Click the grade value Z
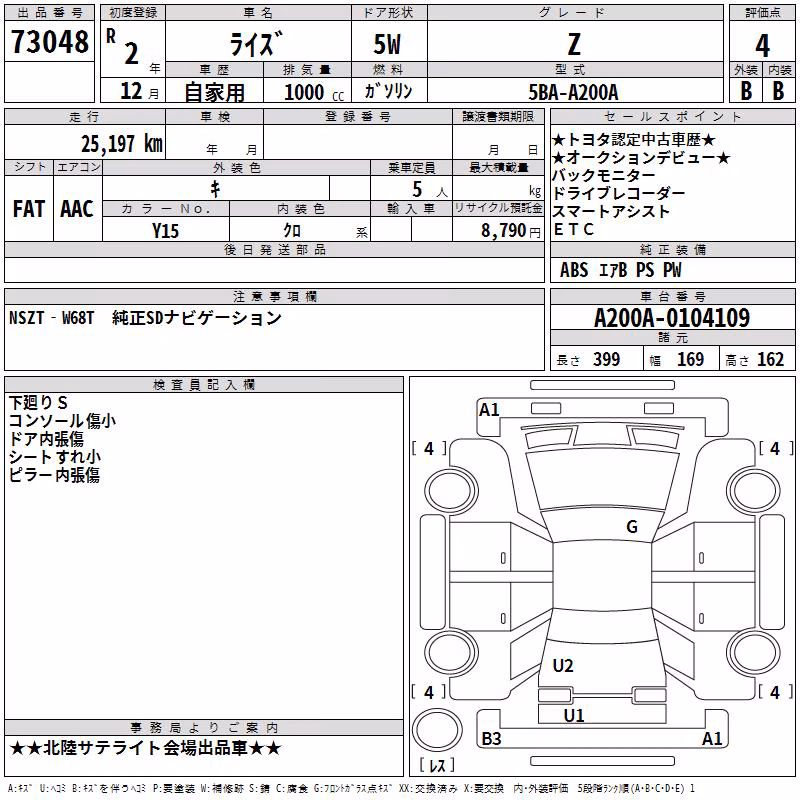This screenshot has height=800, width=800. click(574, 44)
